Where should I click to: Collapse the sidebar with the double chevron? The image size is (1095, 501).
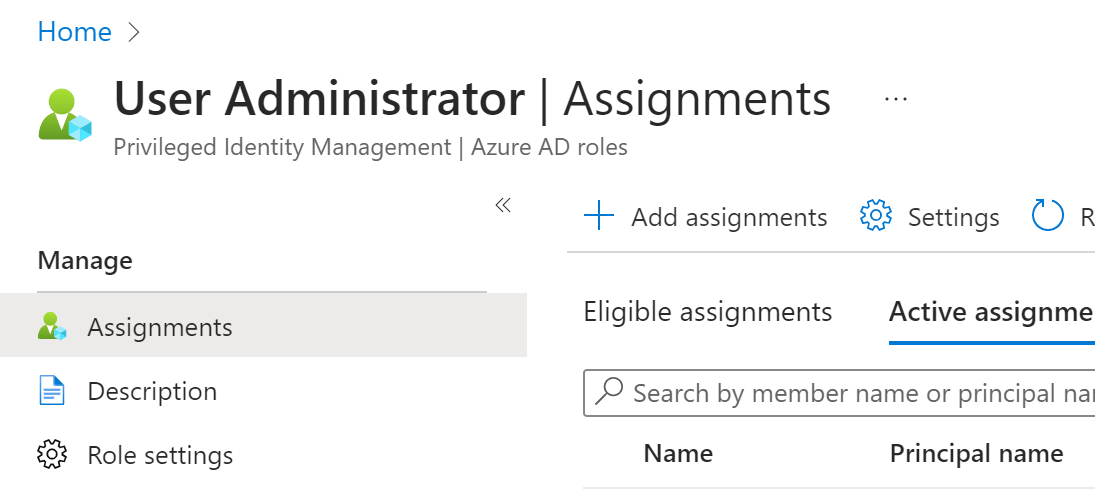(503, 206)
